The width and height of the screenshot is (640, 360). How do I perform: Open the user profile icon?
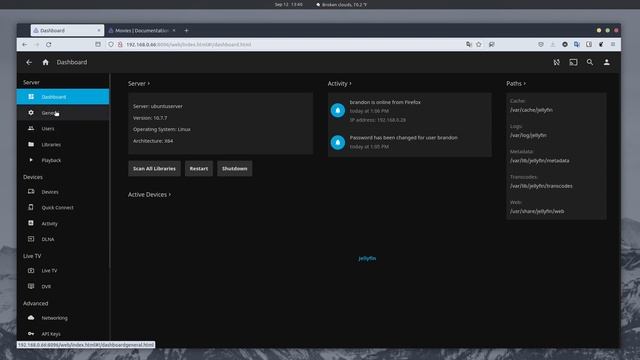coord(607,62)
